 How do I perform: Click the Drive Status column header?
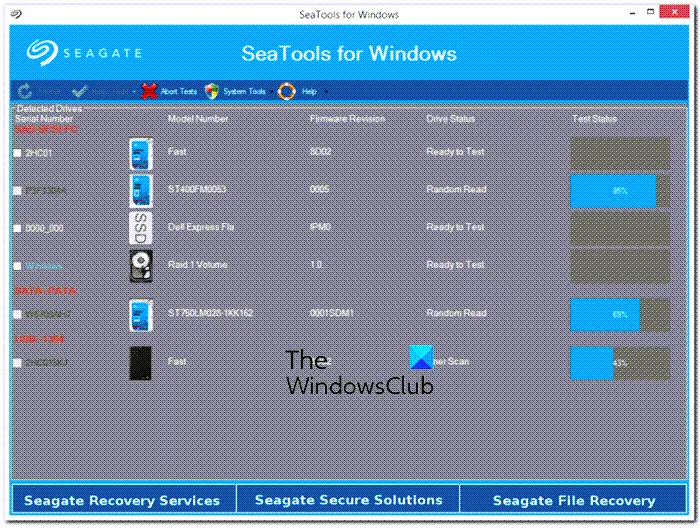tap(450, 119)
